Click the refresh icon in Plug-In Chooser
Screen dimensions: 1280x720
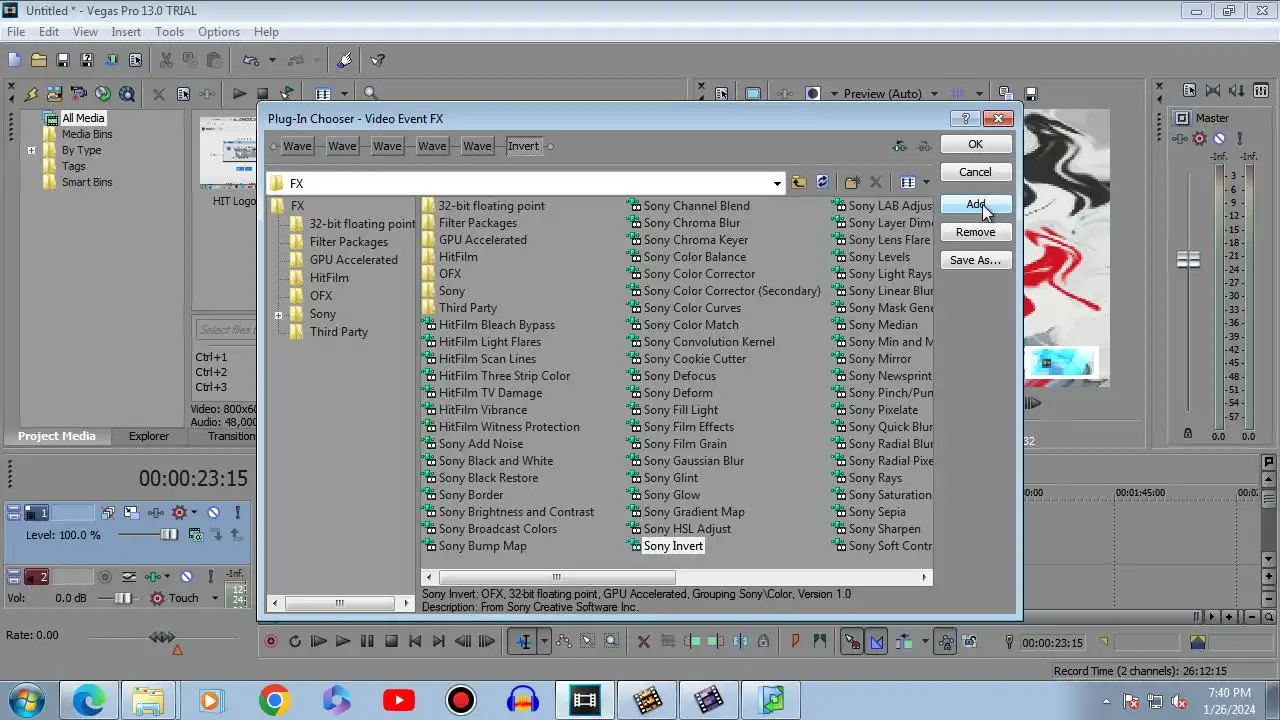822,182
